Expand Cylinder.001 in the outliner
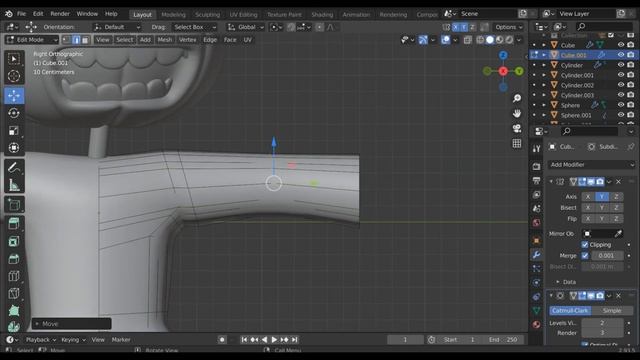The image size is (640, 360). pyautogui.click(x=544, y=75)
